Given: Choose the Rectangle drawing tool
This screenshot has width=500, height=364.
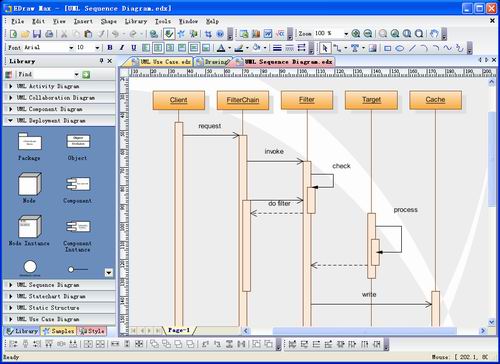Looking at the screenshot, I should 388,48.
